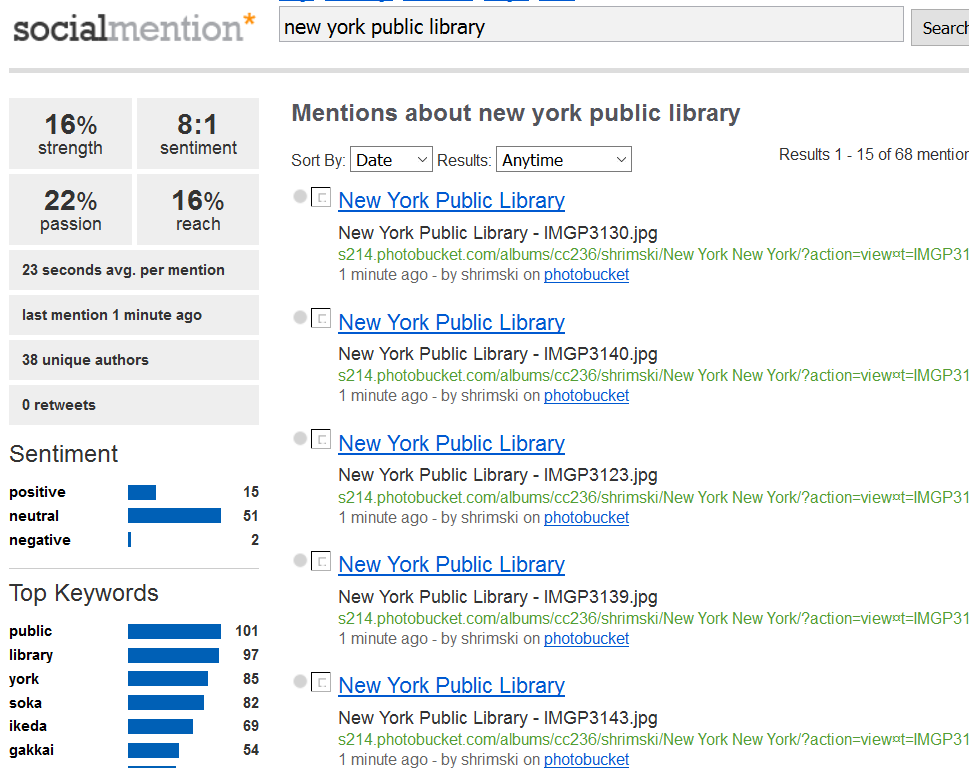Open the New York Public Library link above IMGP3130.jpg
This screenshot has height=768, width=969.
452,200
